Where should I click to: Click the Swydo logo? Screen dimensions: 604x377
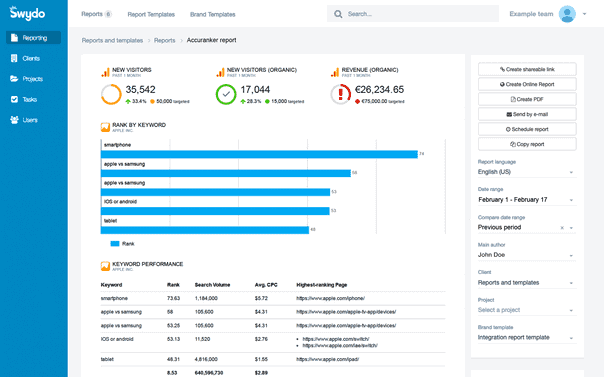(27, 13)
